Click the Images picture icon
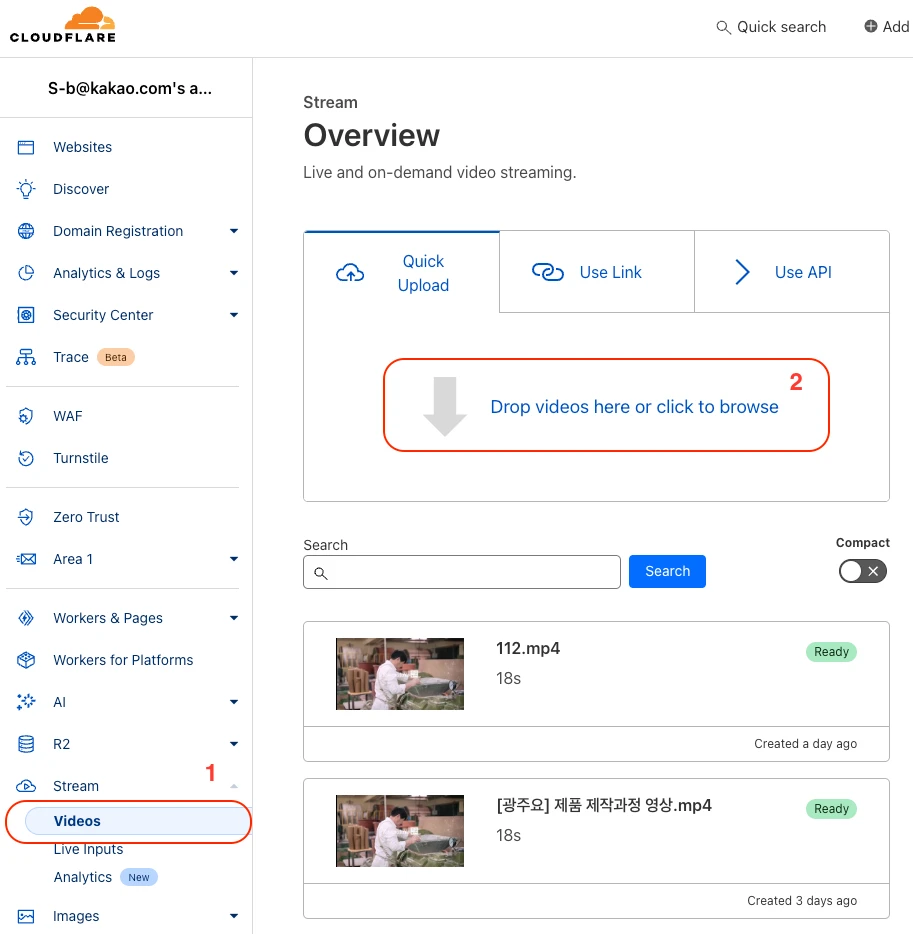The image size is (913, 934). click(x=26, y=916)
